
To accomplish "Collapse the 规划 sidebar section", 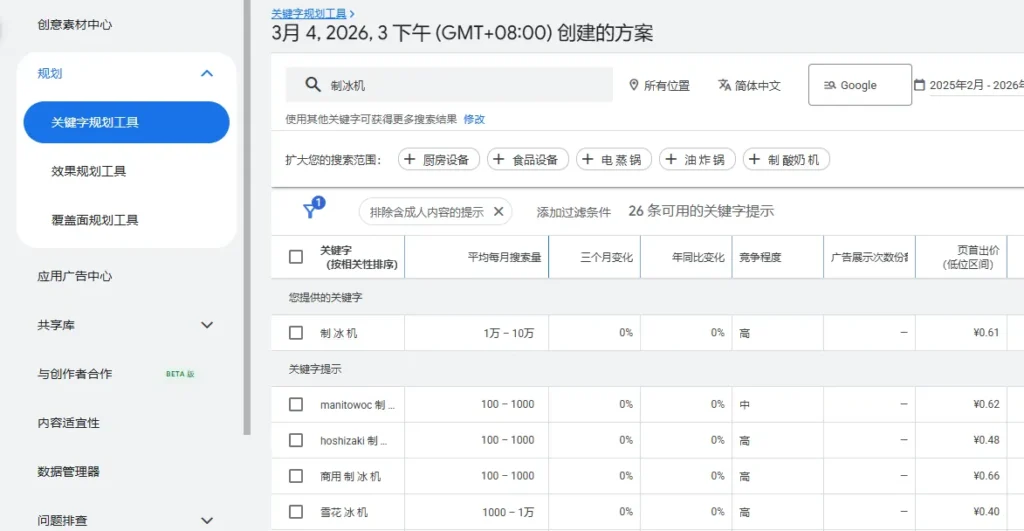I will click(206, 73).
